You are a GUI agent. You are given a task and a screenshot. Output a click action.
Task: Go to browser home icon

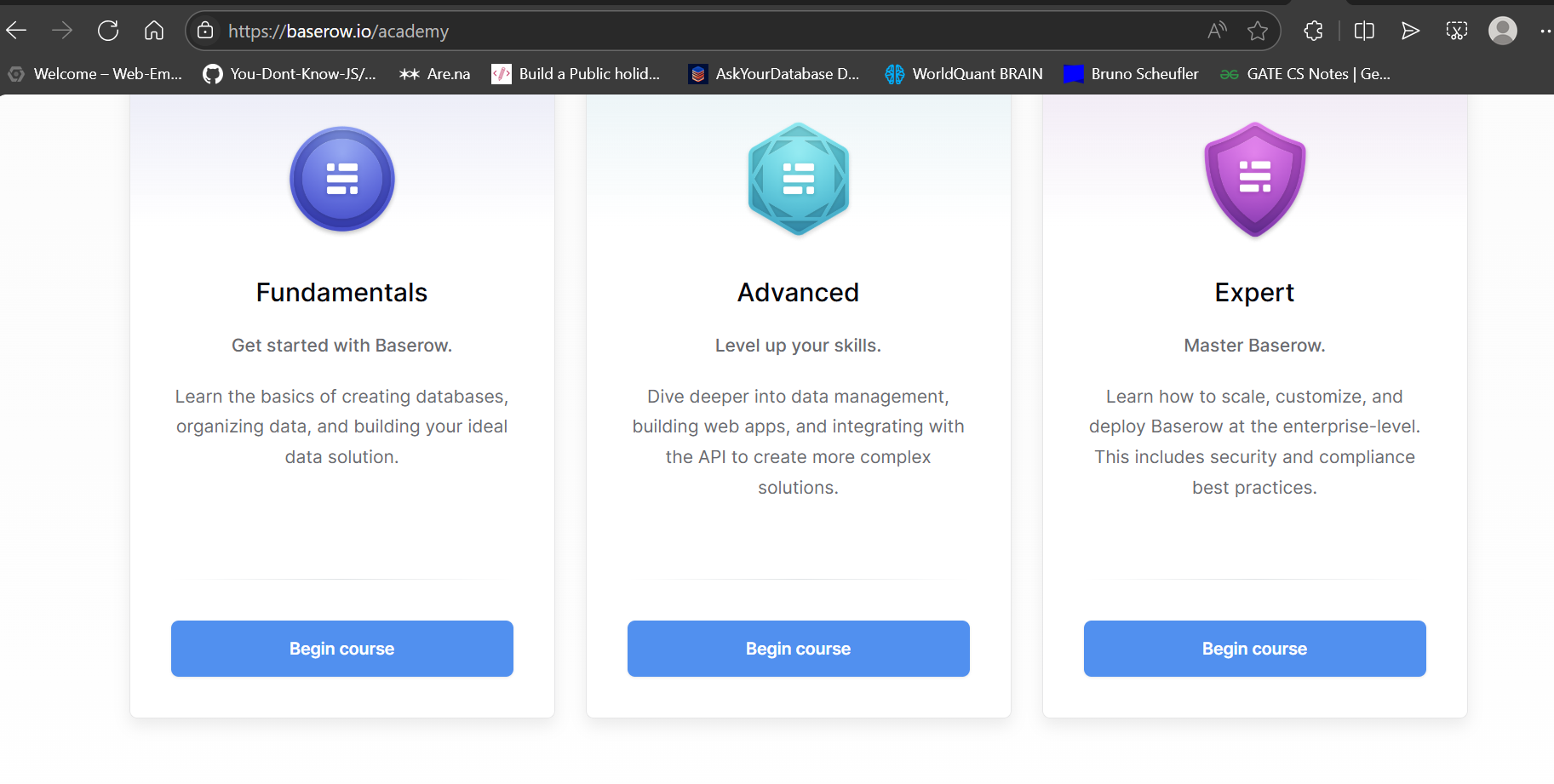click(x=154, y=31)
